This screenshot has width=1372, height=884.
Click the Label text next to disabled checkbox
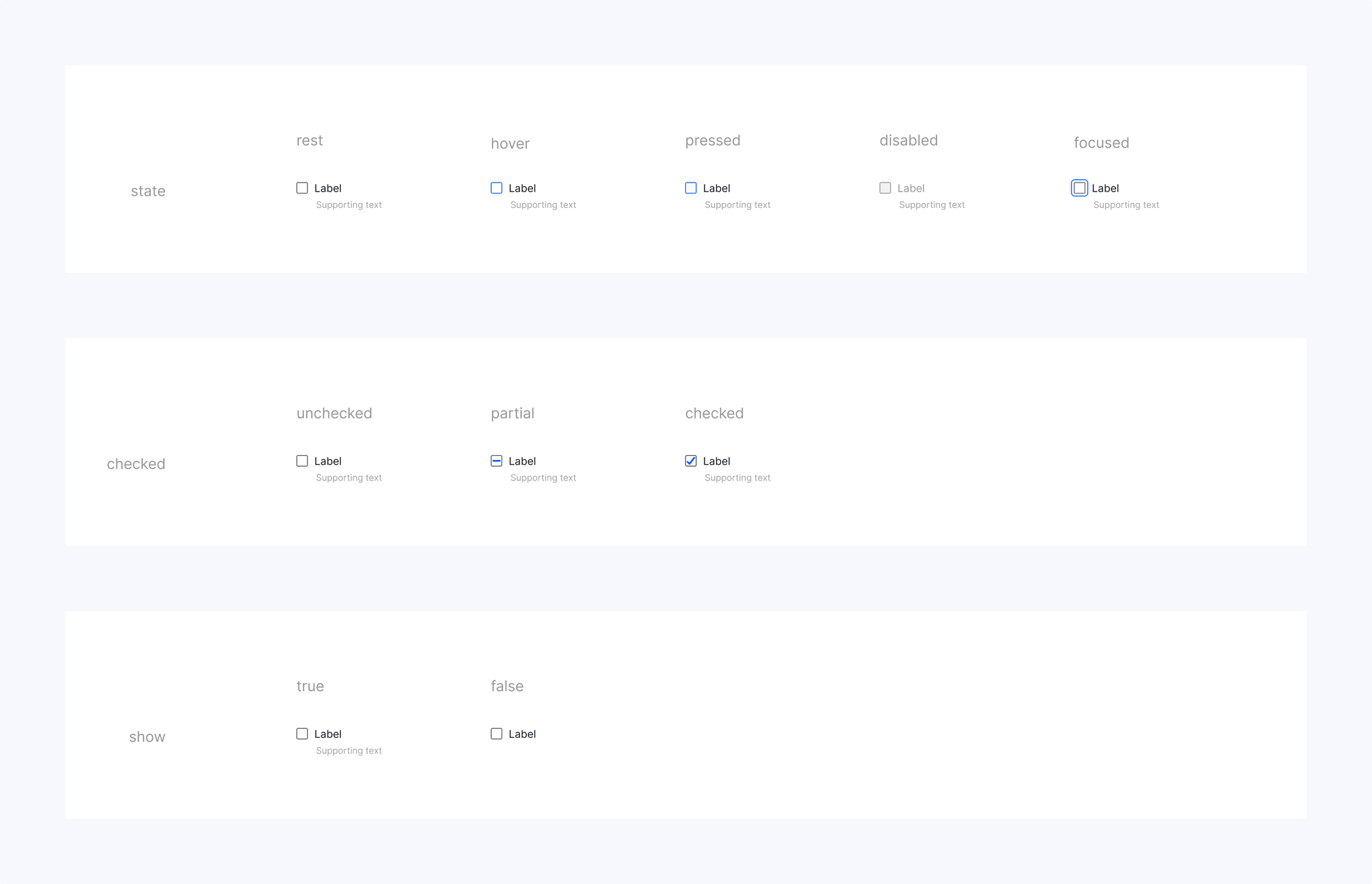point(910,188)
